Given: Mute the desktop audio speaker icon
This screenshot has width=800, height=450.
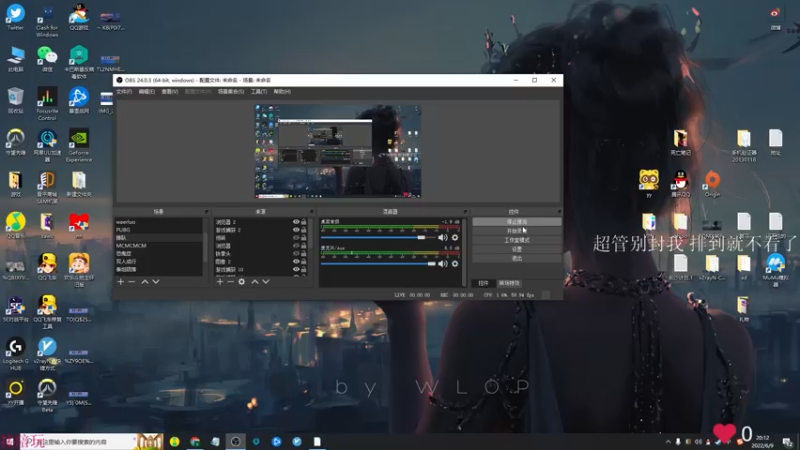Looking at the screenshot, I should (443, 237).
